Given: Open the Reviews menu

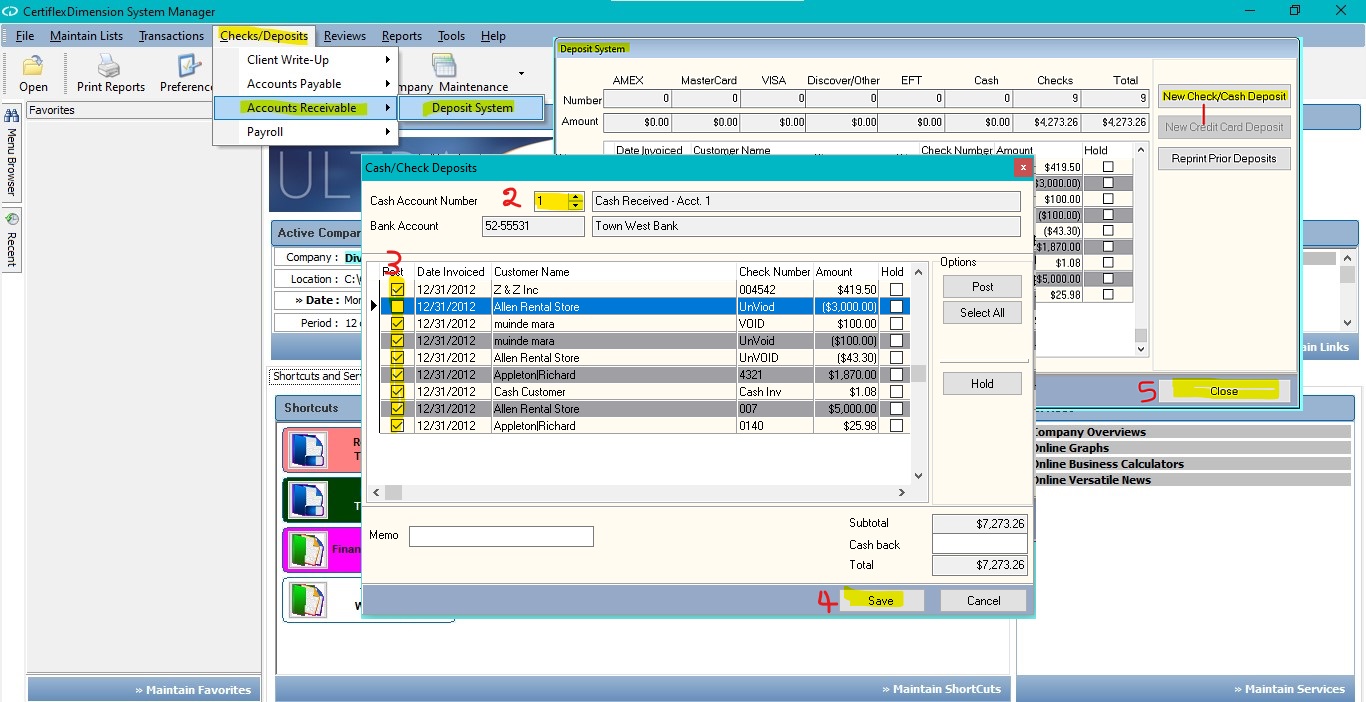Looking at the screenshot, I should click(x=345, y=36).
